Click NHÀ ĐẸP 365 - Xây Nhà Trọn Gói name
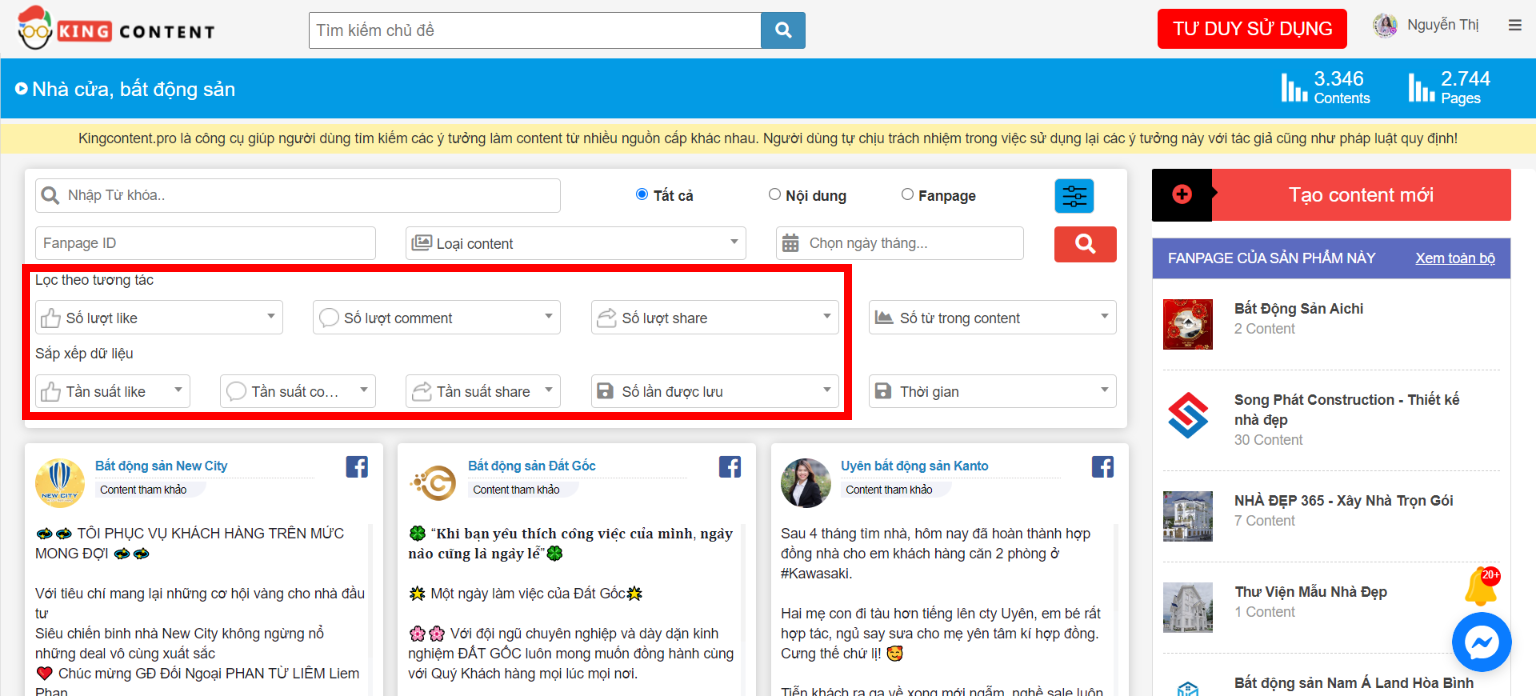Viewport: 1536px width, 696px height. pos(1344,501)
